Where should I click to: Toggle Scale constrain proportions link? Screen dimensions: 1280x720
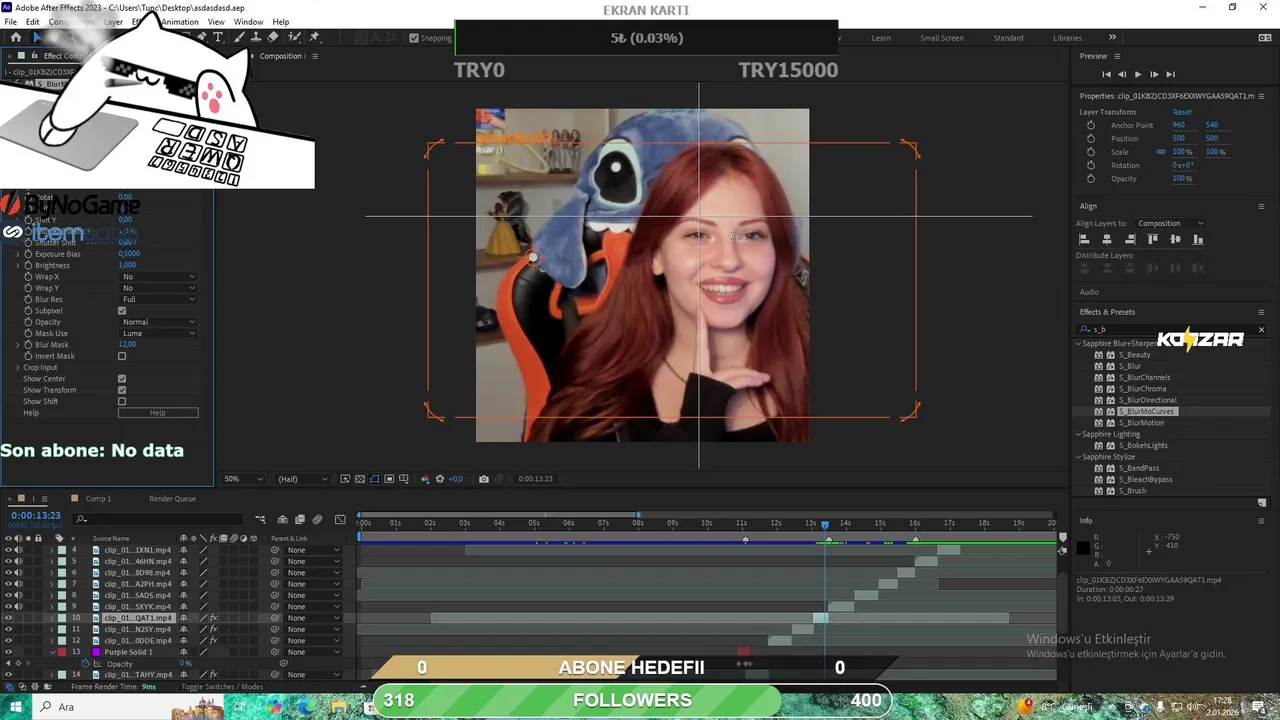tap(1161, 152)
